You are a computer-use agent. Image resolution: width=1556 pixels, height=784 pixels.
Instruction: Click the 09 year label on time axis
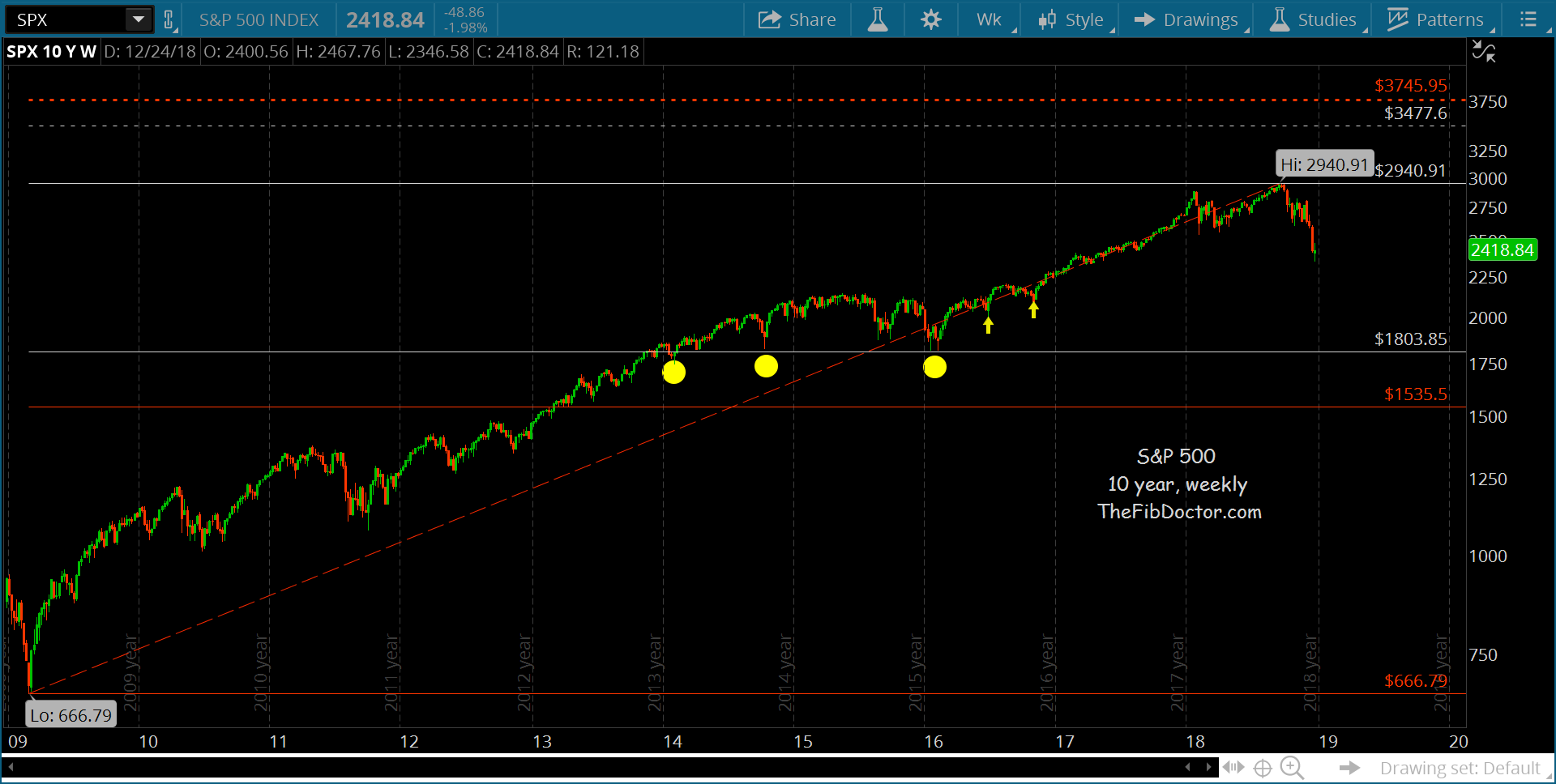(17, 741)
